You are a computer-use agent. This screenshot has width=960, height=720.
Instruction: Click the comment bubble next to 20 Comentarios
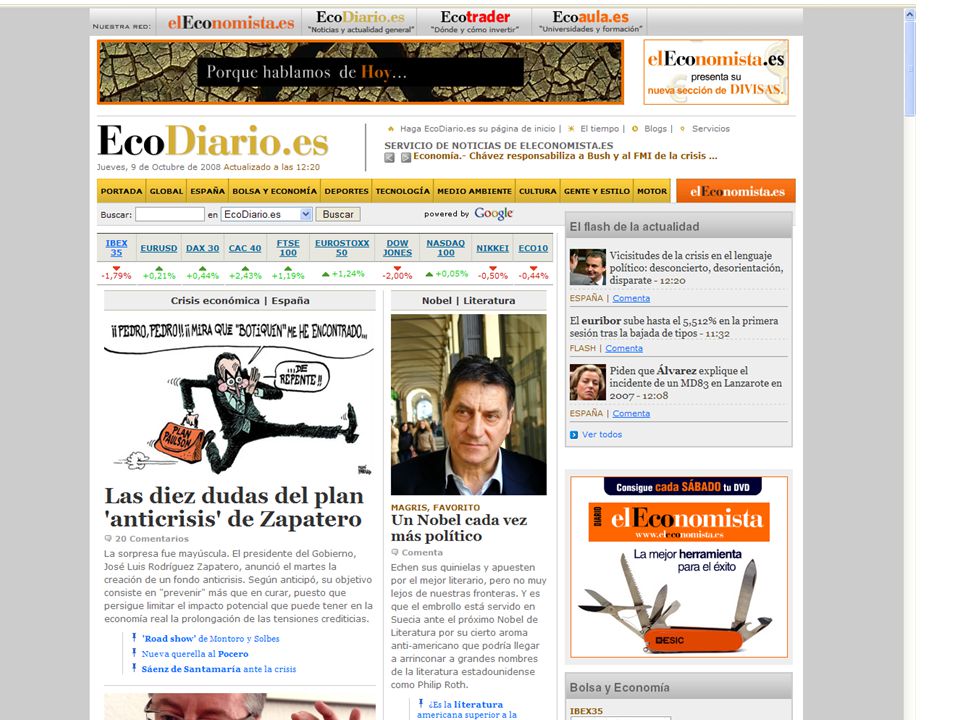tap(108, 539)
